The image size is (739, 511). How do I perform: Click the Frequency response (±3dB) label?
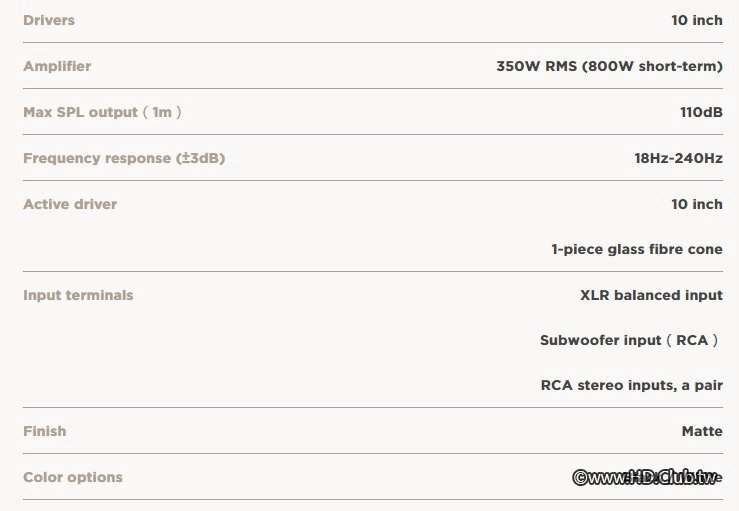(124, 158)
